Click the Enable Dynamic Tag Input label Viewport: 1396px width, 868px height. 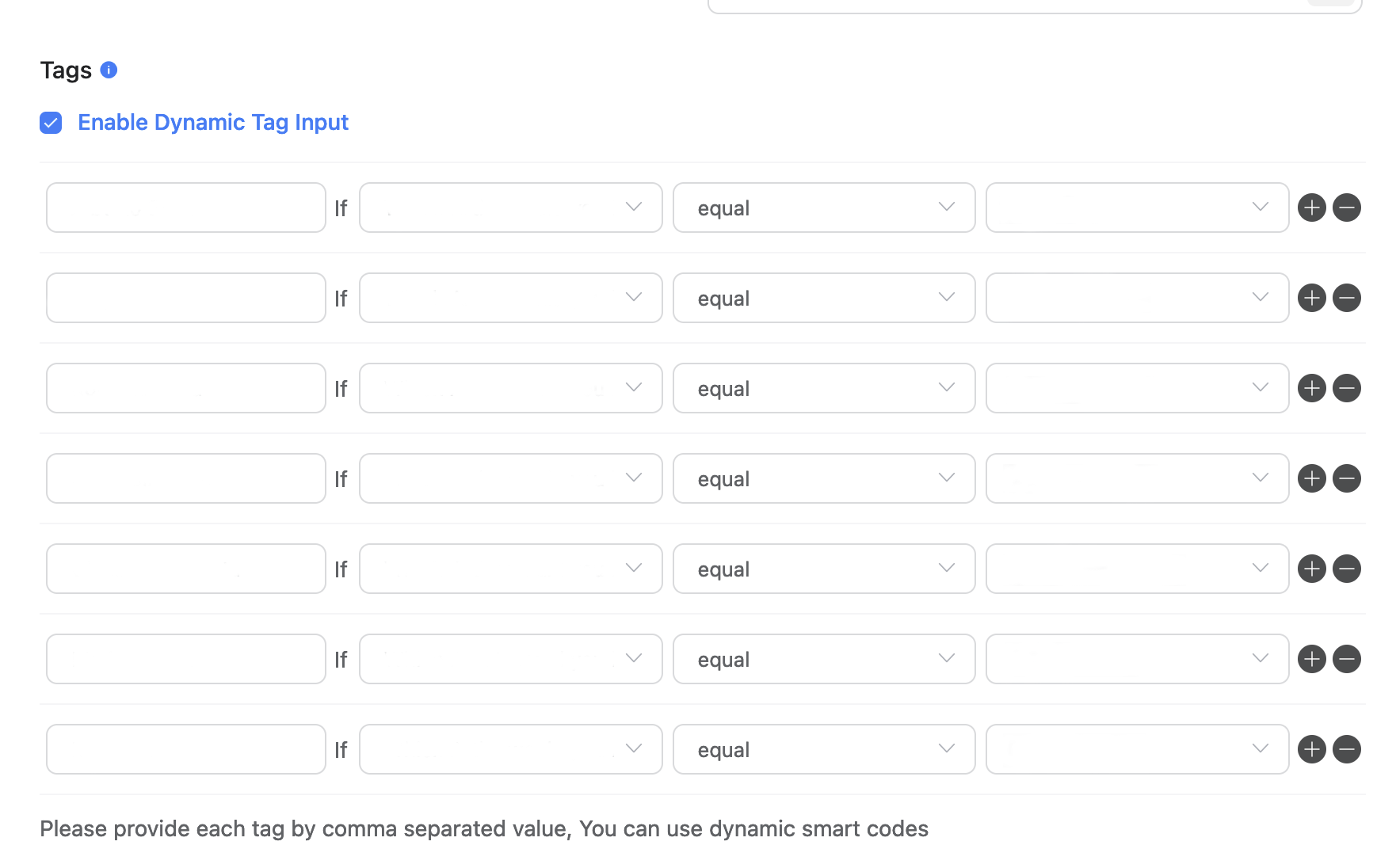click(x=213, y=122)
